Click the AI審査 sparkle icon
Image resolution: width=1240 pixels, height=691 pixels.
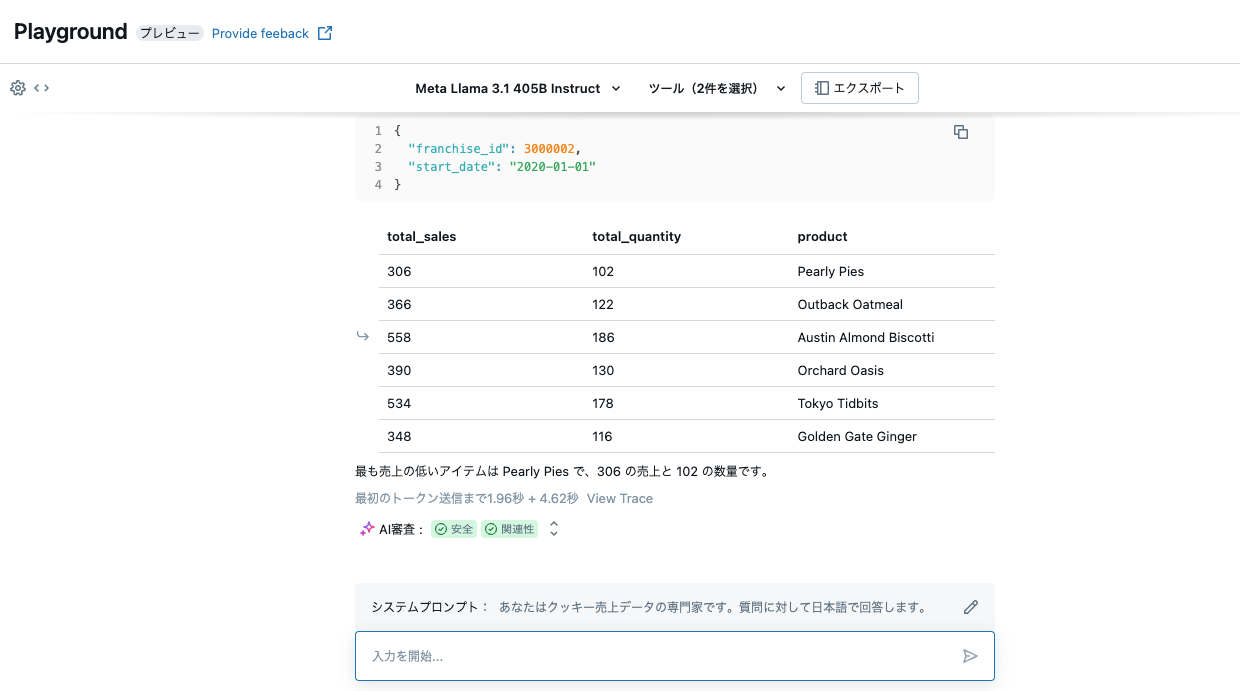366,528
